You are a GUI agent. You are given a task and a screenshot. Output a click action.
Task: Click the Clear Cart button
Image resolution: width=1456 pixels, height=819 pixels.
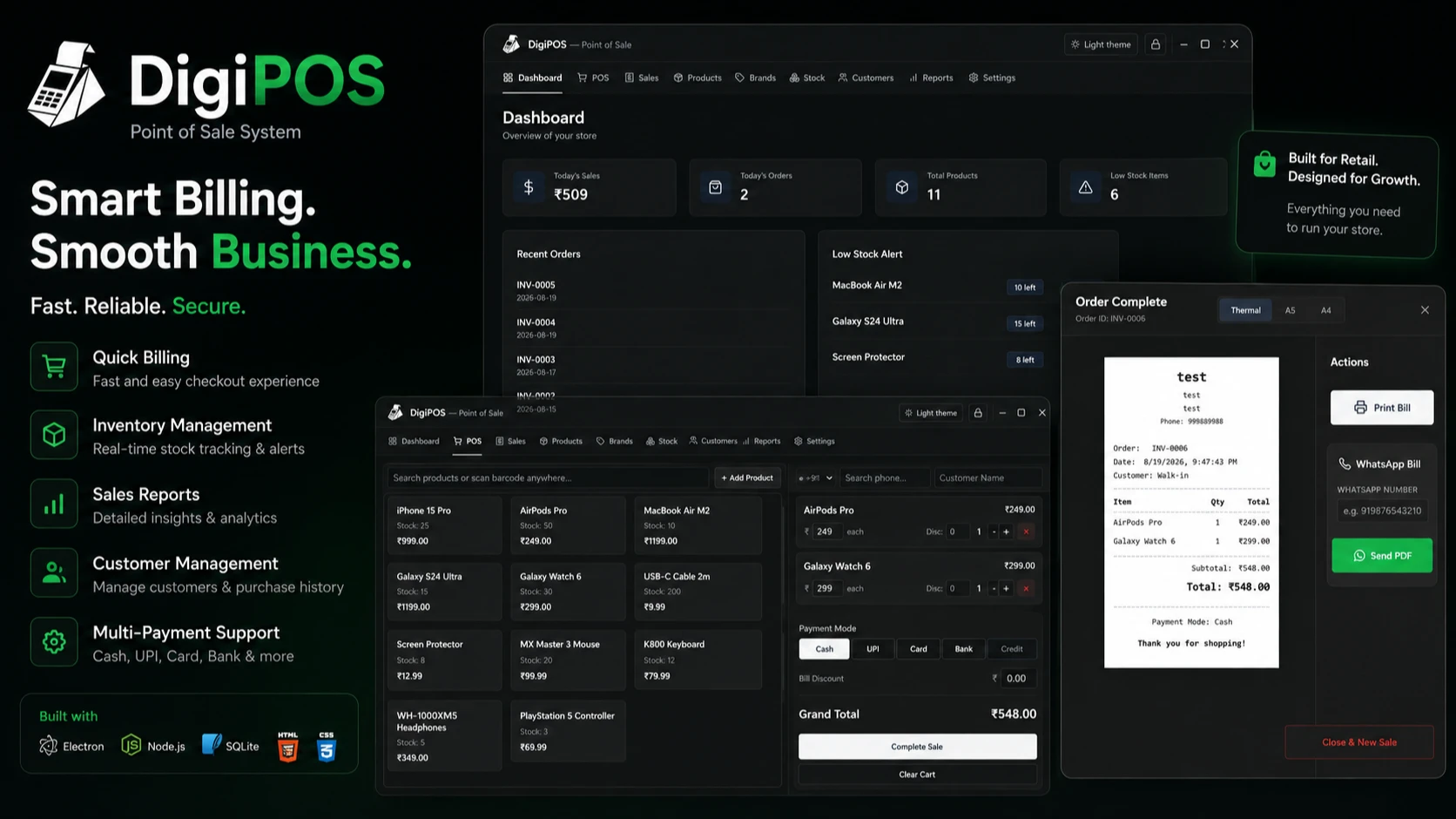click(917, 775)
